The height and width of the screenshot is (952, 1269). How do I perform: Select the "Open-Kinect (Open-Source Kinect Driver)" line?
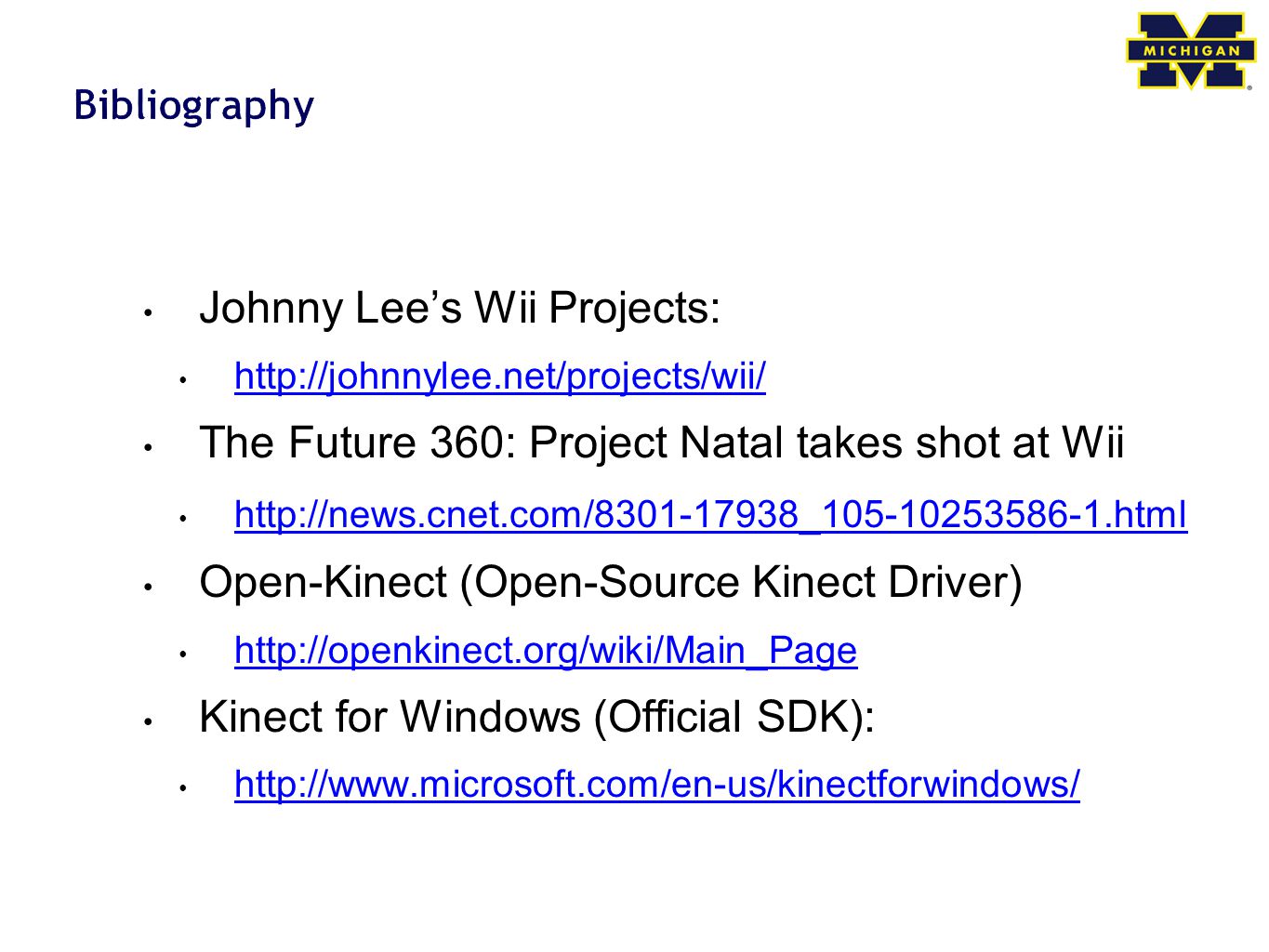tap(611, 583)
